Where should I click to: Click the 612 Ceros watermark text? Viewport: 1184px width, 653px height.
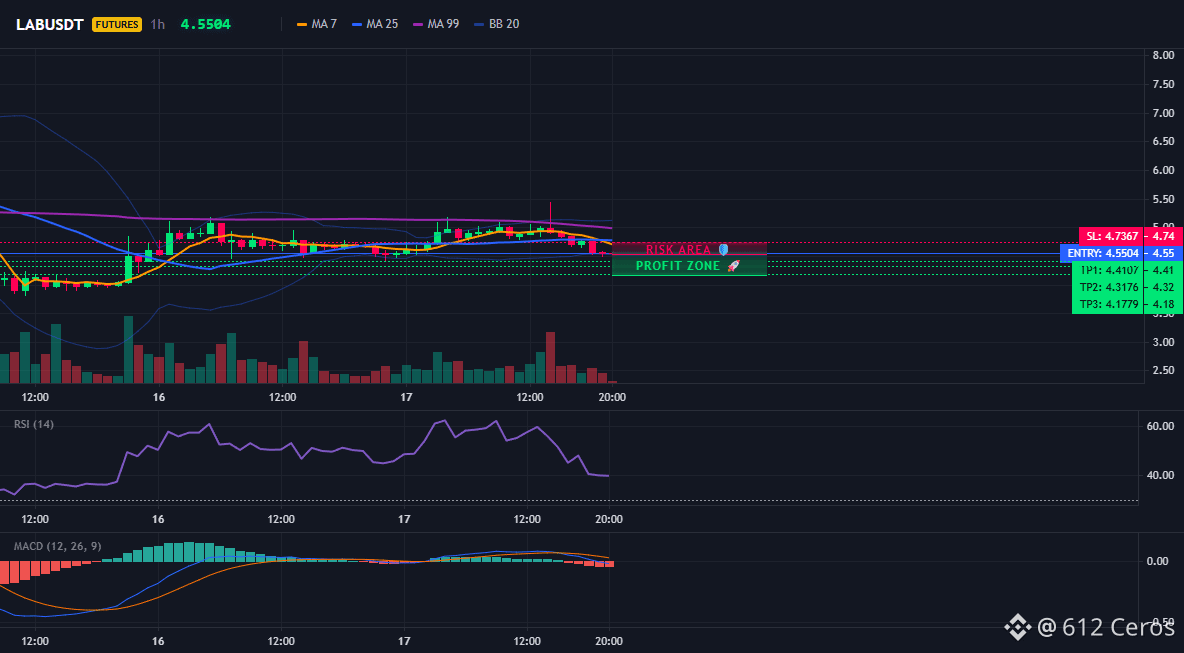click(1106, 627)
